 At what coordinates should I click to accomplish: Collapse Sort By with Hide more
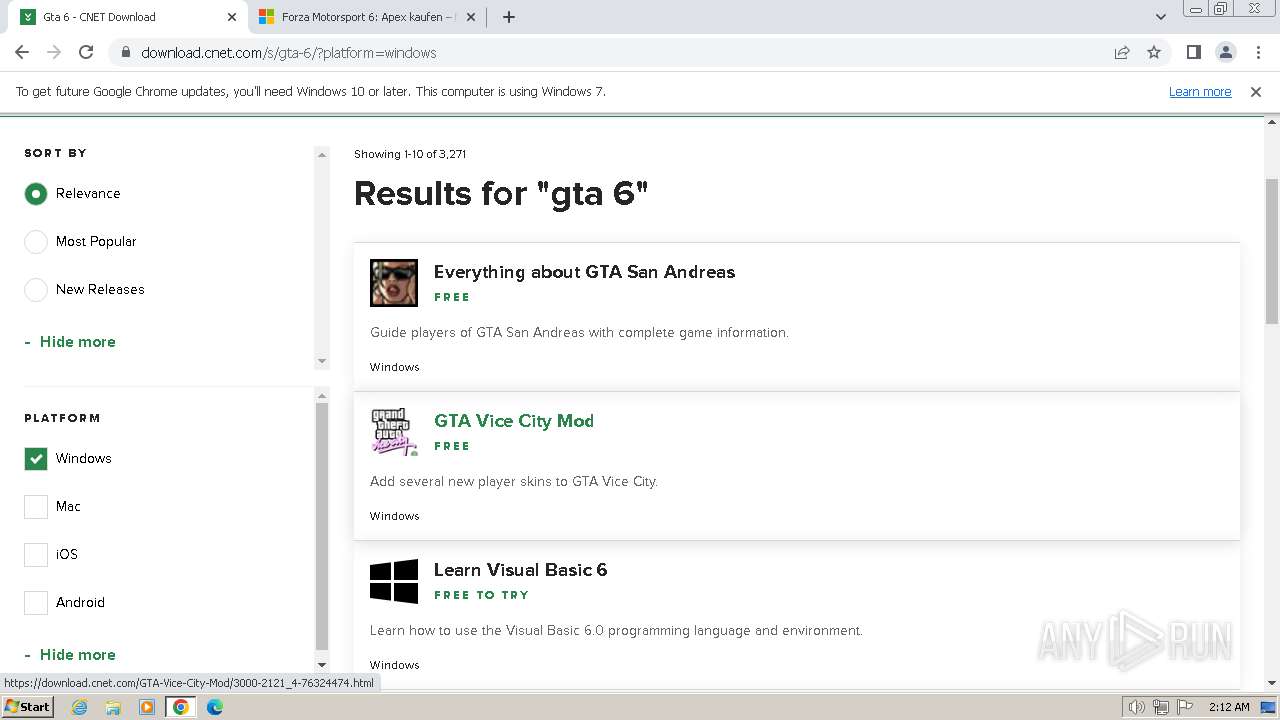(x=70, y=342)
